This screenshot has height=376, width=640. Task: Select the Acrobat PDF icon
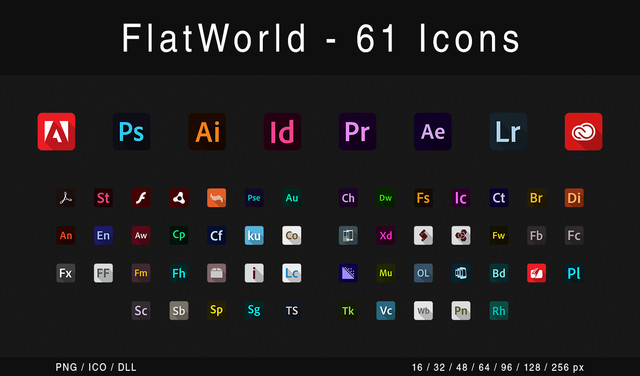click(66, 198)
